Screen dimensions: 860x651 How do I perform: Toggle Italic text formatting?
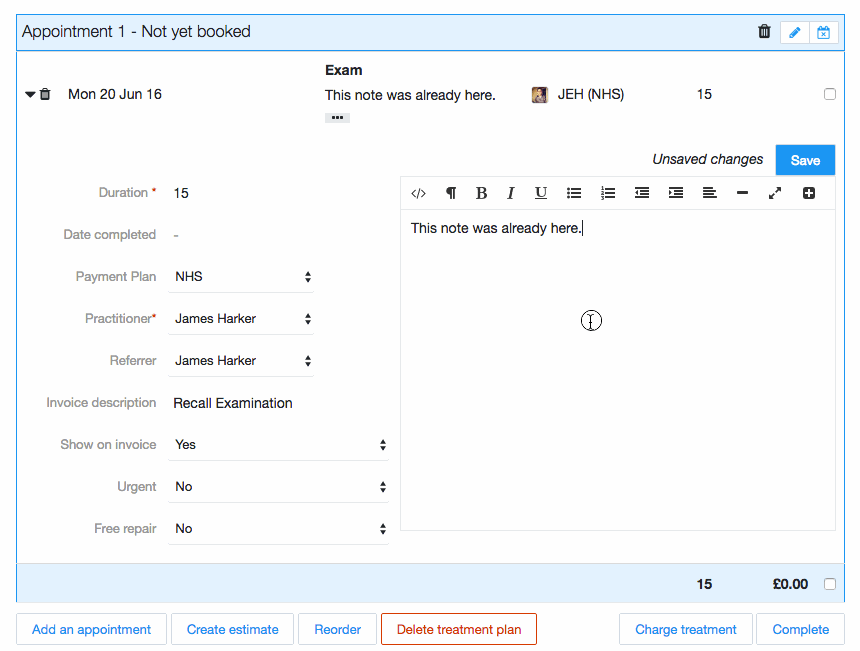point(510,193)
